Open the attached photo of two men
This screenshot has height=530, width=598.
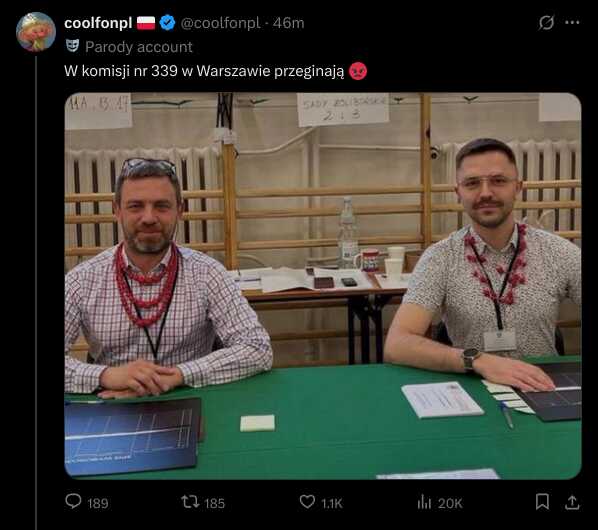(323, 286)
